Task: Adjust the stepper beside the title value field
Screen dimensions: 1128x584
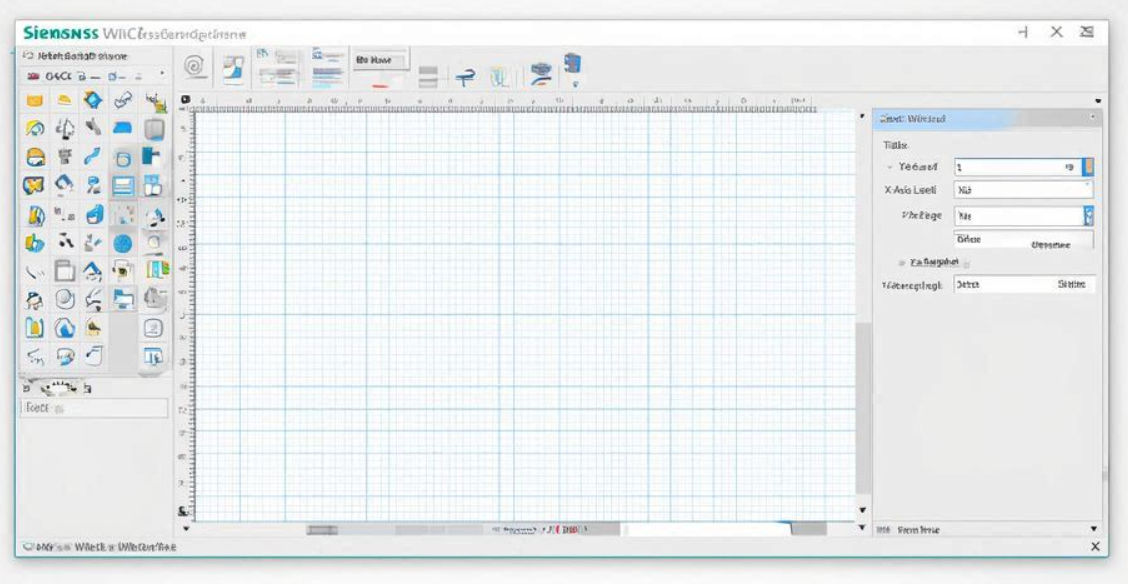Action: coord(1089,166)
